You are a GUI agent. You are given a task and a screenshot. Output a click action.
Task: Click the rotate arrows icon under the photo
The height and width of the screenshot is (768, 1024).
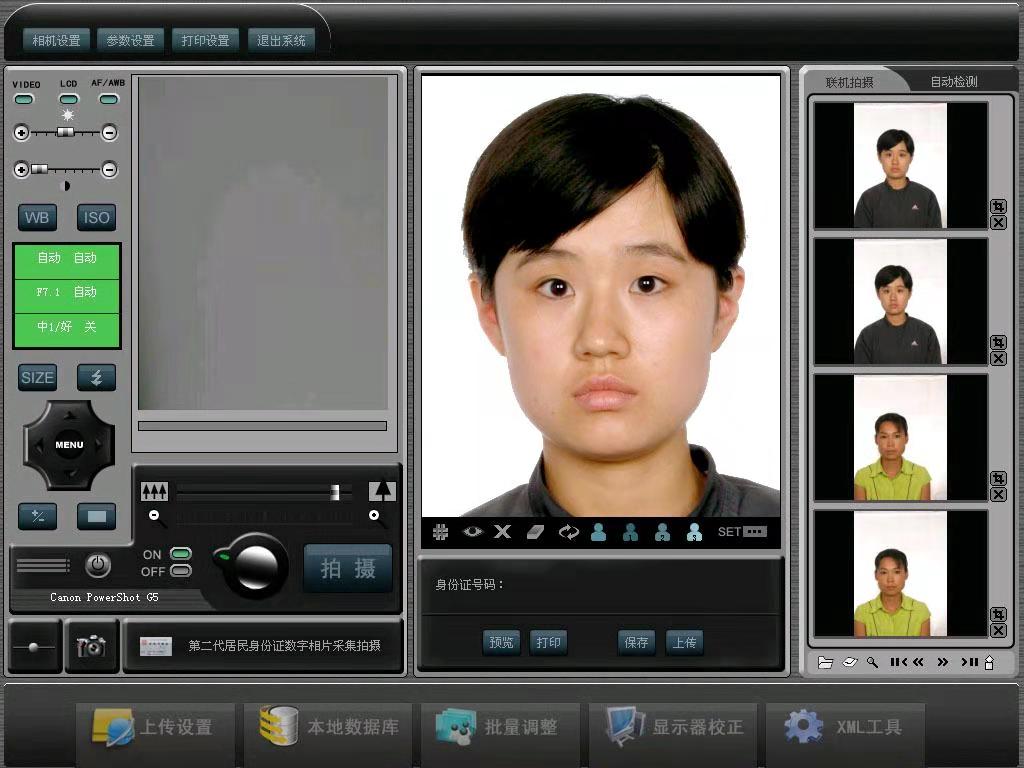point(568,532)
